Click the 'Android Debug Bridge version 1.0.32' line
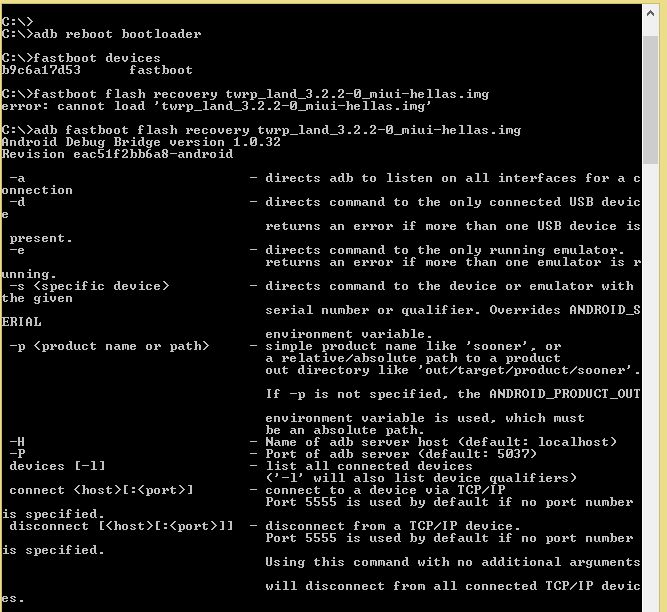The width and height of the screenshot is (667, 612). (141, 142)
